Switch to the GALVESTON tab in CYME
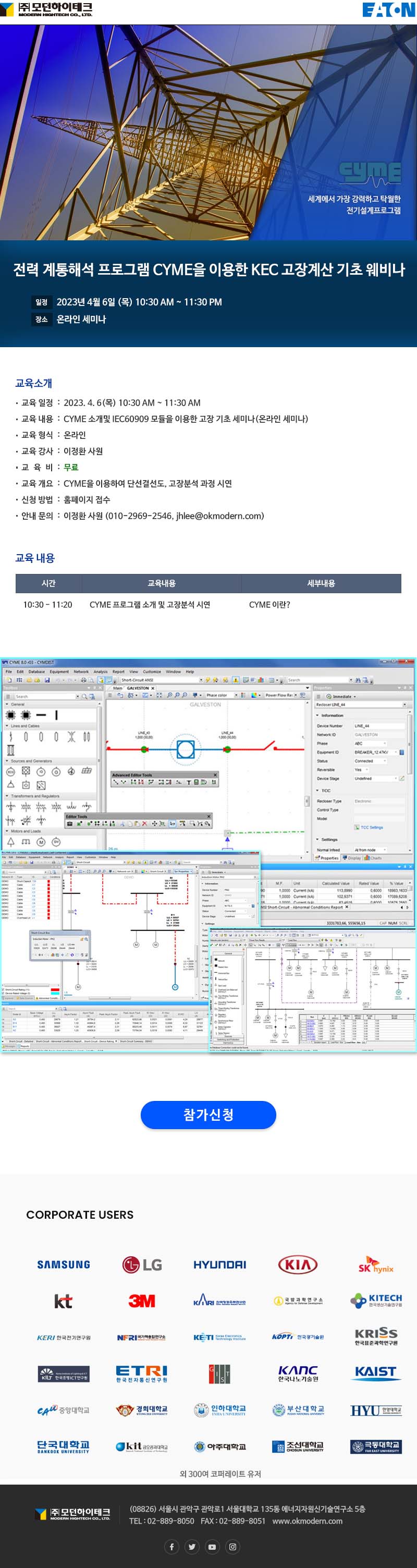The image size is (417, 1568). tap(141, 688)
